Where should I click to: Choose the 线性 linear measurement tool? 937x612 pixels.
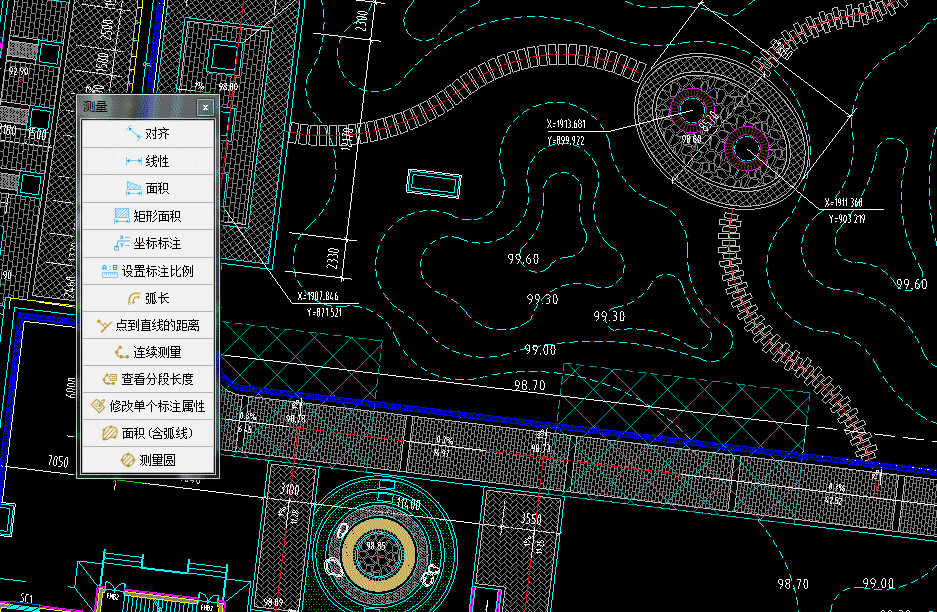pyautogui.click(x=147, y=161)
